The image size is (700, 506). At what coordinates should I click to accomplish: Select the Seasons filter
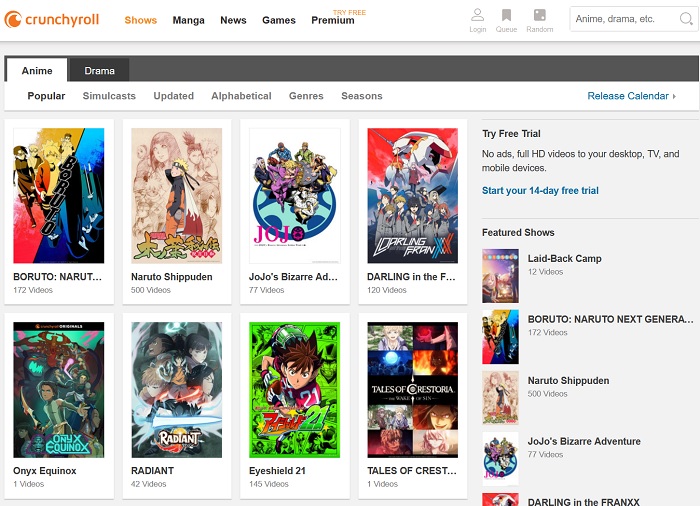pos(362,96)
